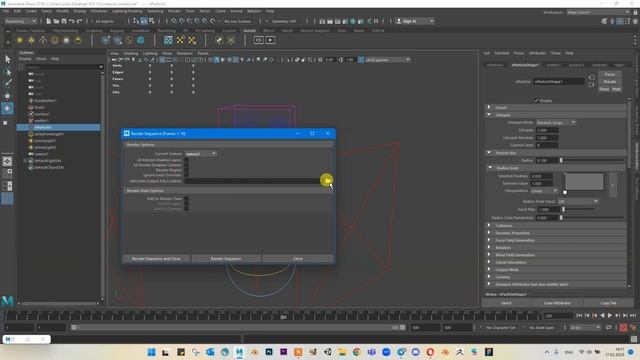The image size is (640, 360).
Task: Browse for alternate output file location folder
Action: click(x=327, y=180)
